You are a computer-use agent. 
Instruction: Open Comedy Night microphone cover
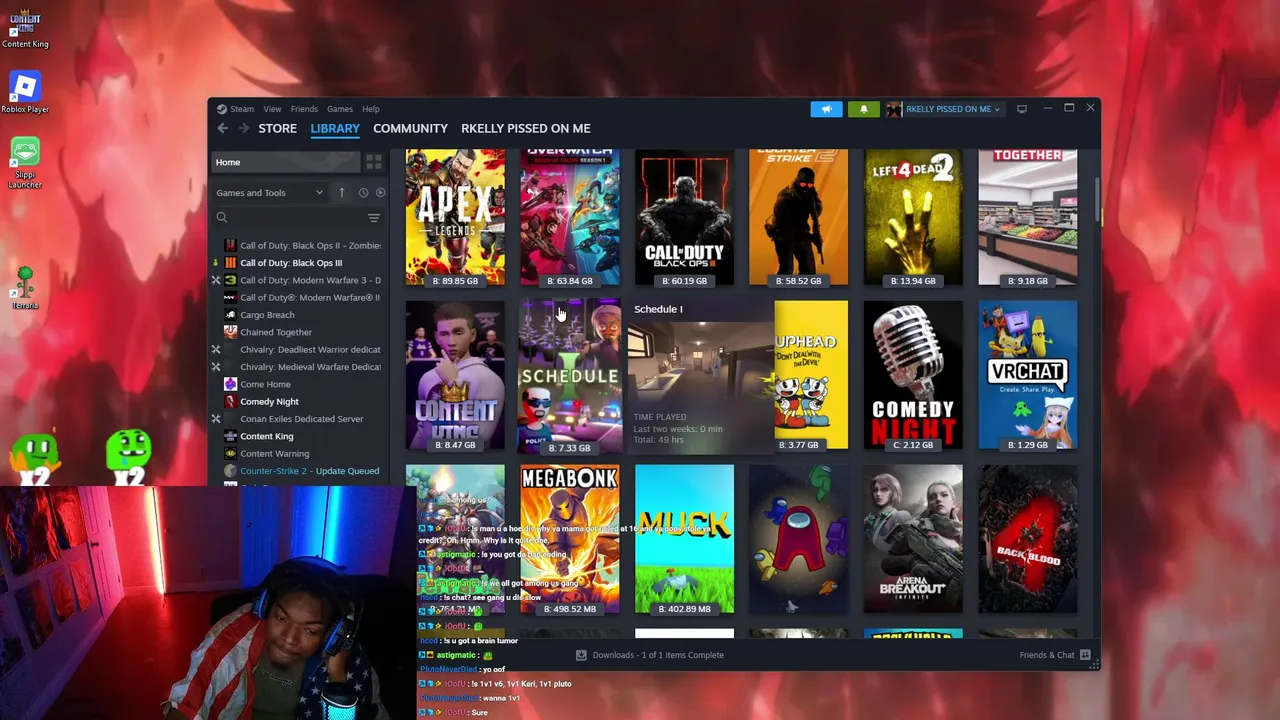(x=913, y=375)
